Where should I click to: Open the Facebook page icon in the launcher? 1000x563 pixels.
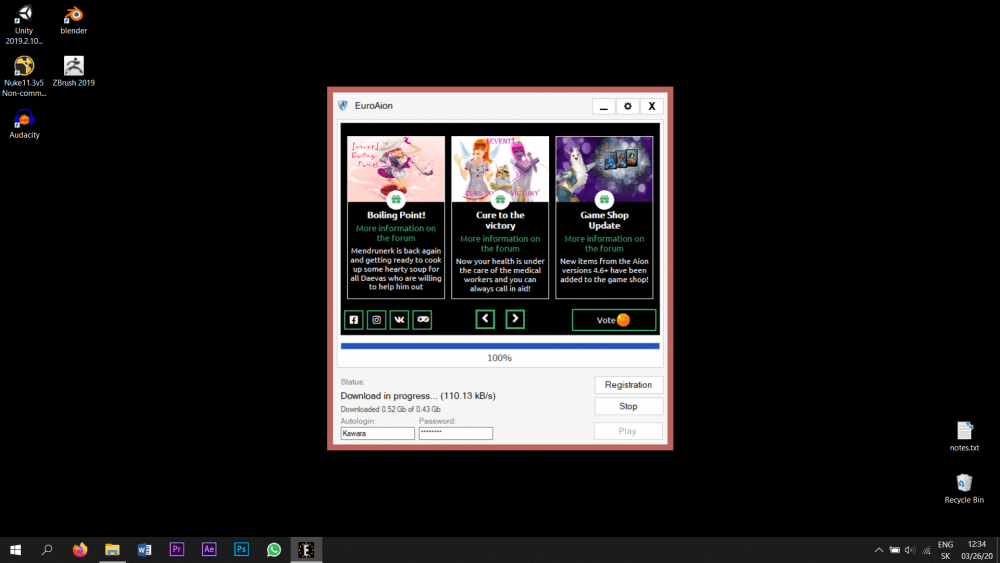point(353,320)
